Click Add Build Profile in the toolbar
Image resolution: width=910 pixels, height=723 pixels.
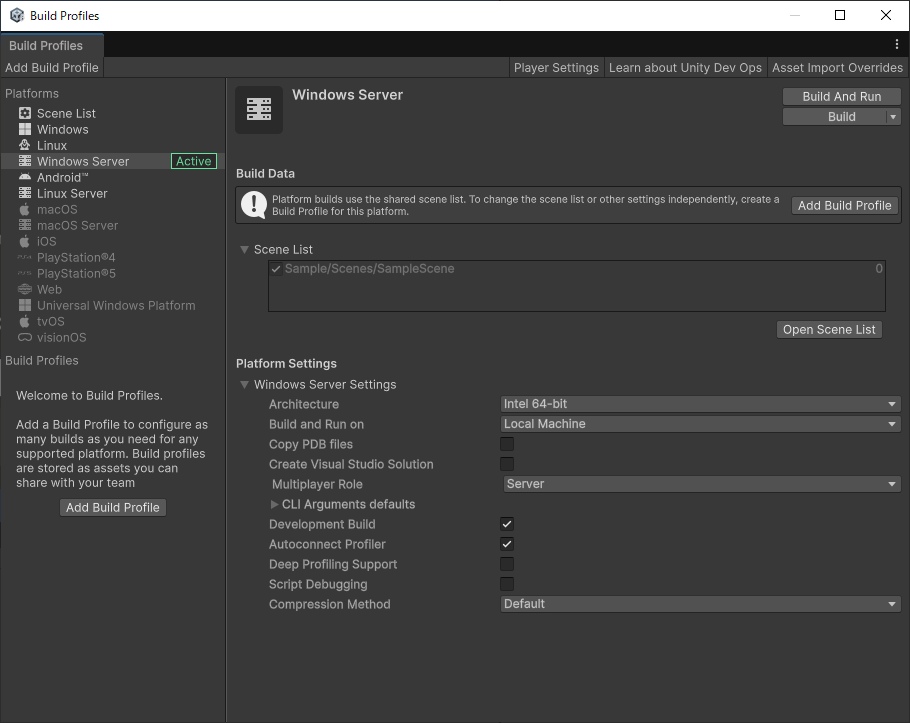(52, 68)
